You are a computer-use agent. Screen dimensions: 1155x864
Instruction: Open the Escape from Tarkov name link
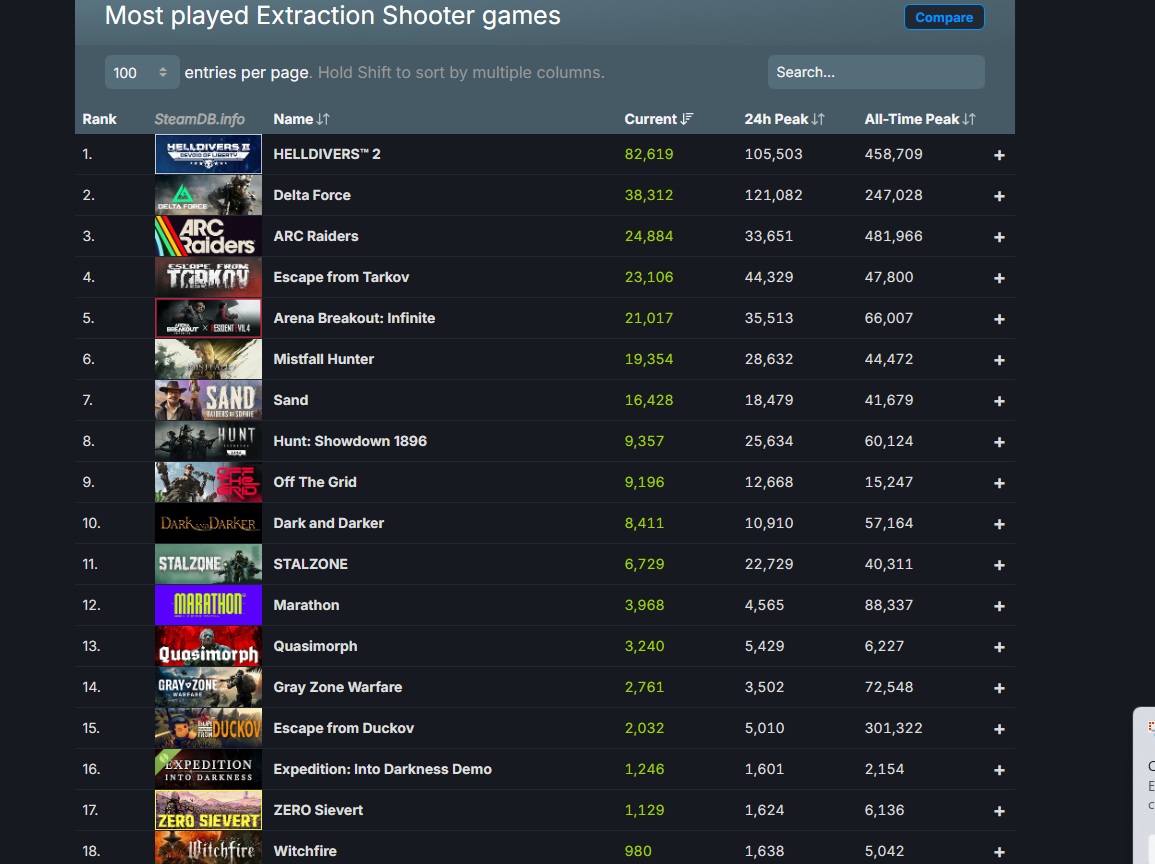click(341, 277)
